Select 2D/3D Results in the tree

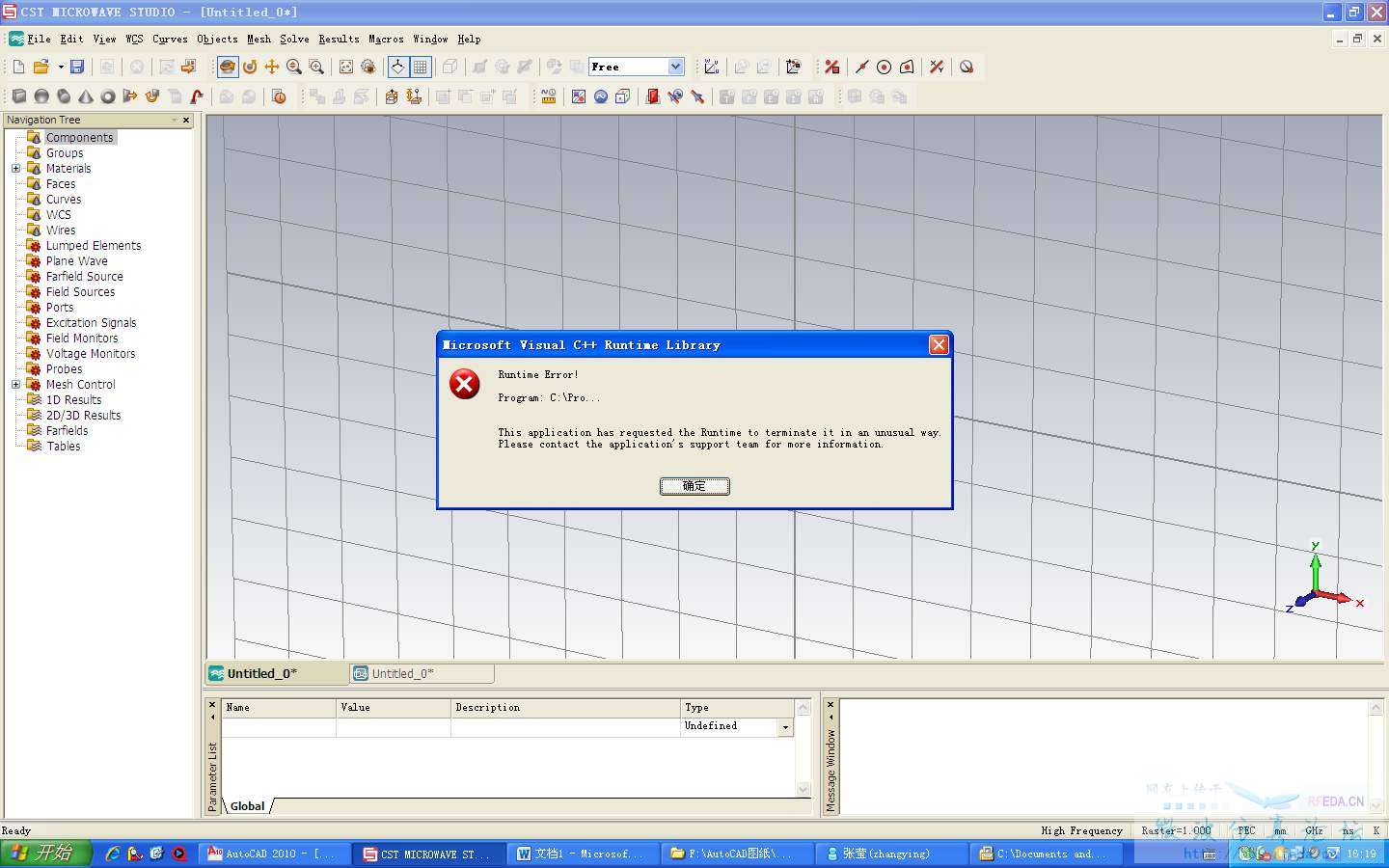84,416
